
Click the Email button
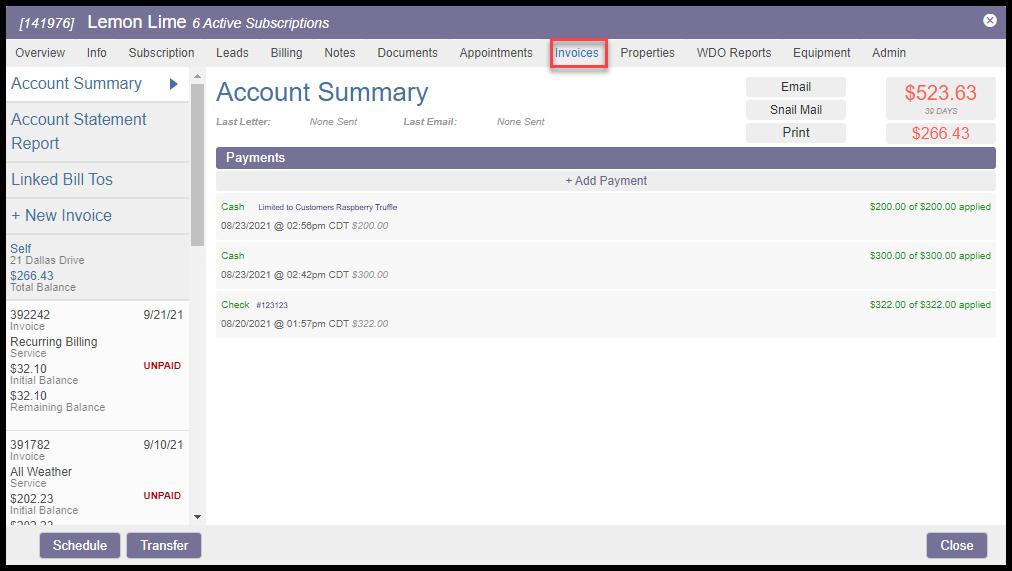tap(795, 87)
